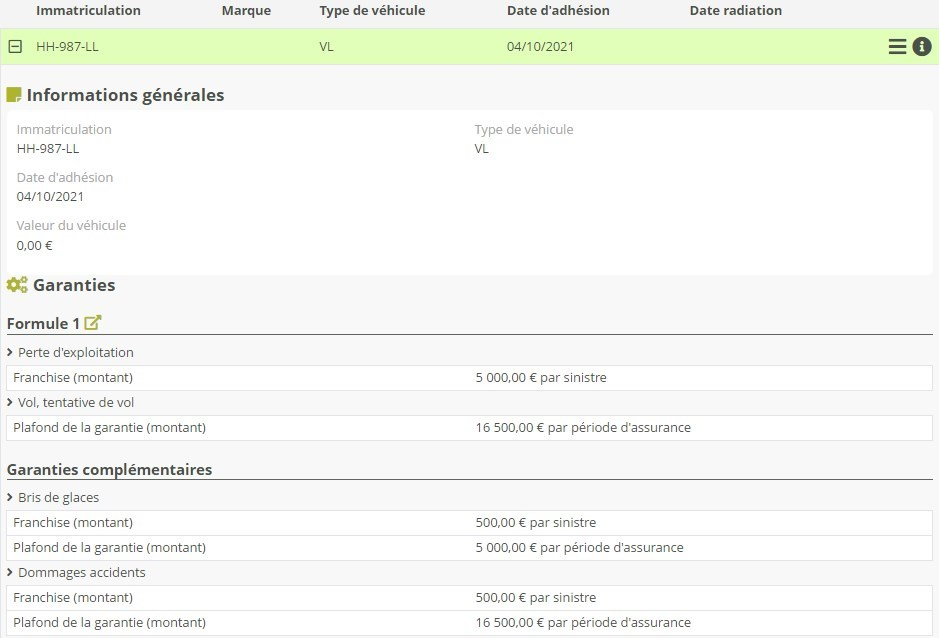Open the edit link icon beside Formule 1

[x=93, y=323]
